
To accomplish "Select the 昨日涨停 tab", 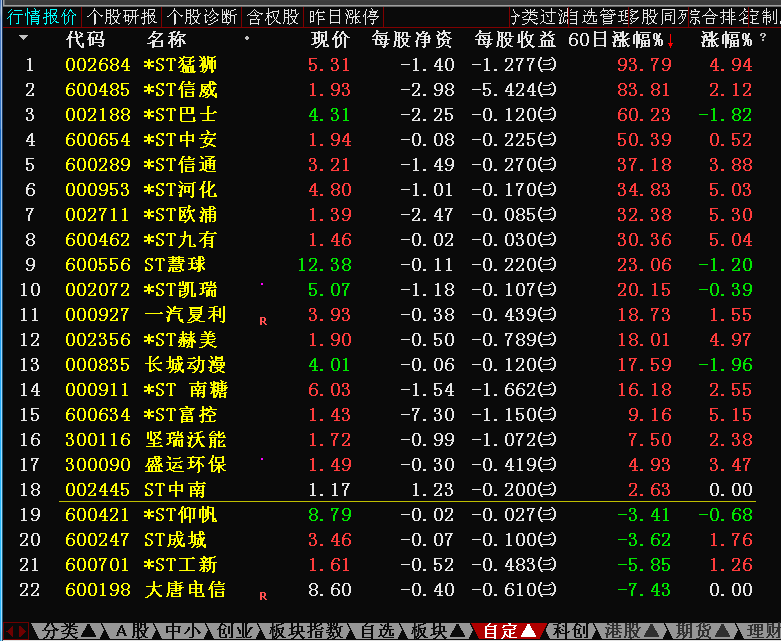I will [x=344, y=17].
